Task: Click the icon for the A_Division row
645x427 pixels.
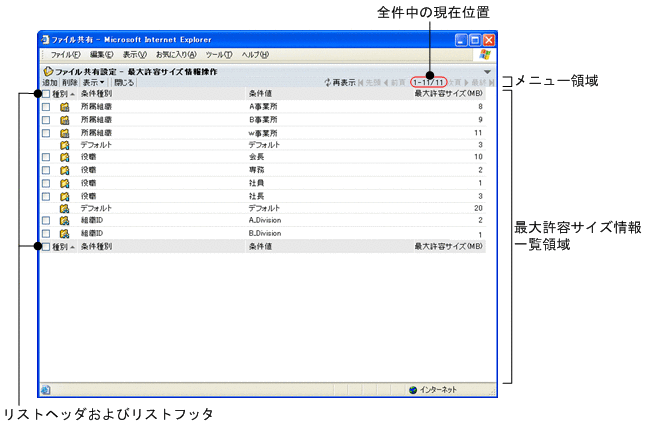Action: click(x=64, y=221)
